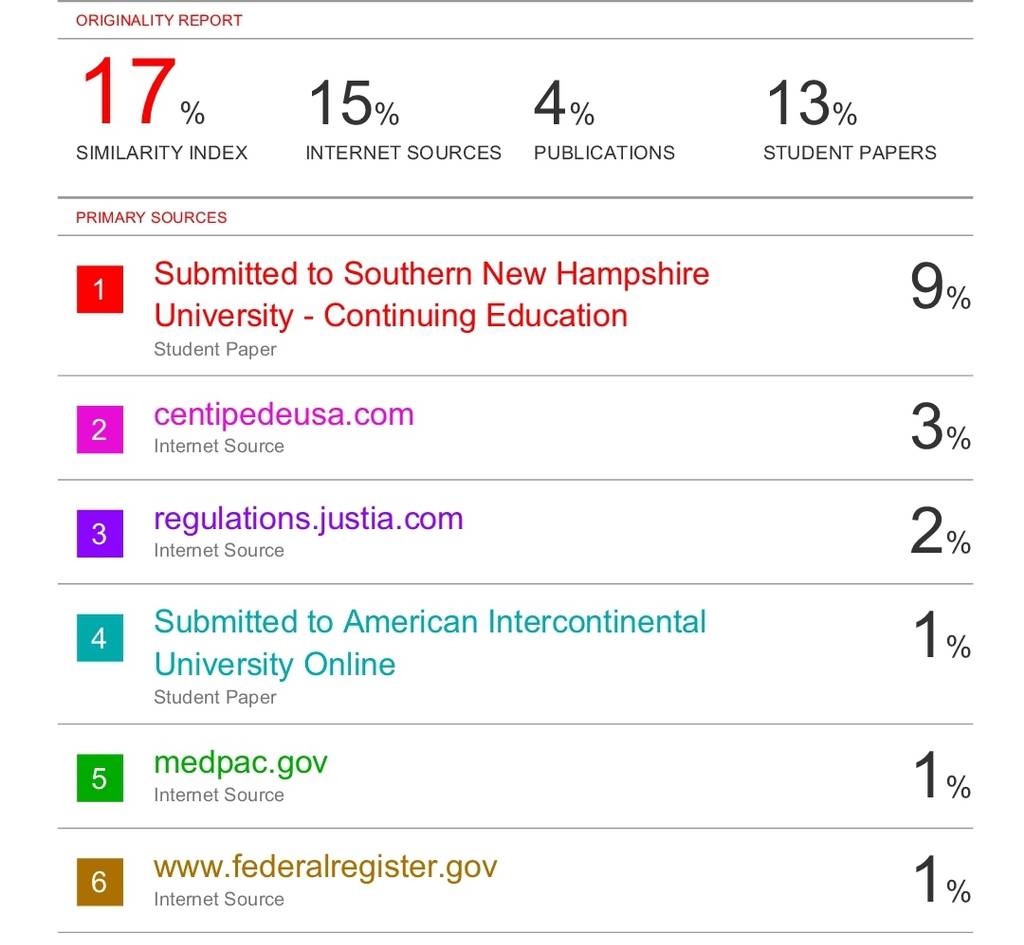
Task: Click the magenta source number 2 badge
Action: 100,430
